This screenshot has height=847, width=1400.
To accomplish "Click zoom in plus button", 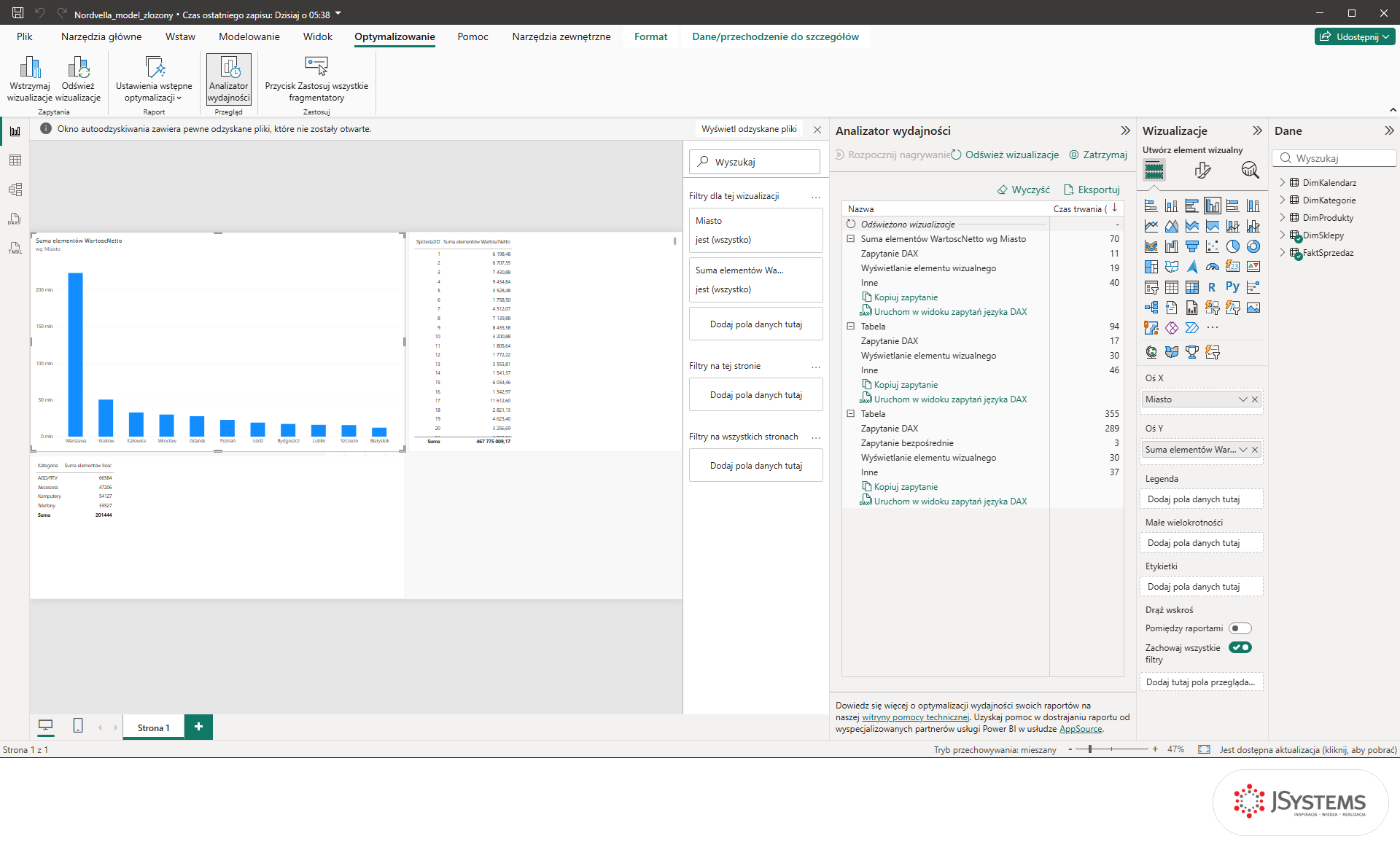I will tap(1155, 749).
